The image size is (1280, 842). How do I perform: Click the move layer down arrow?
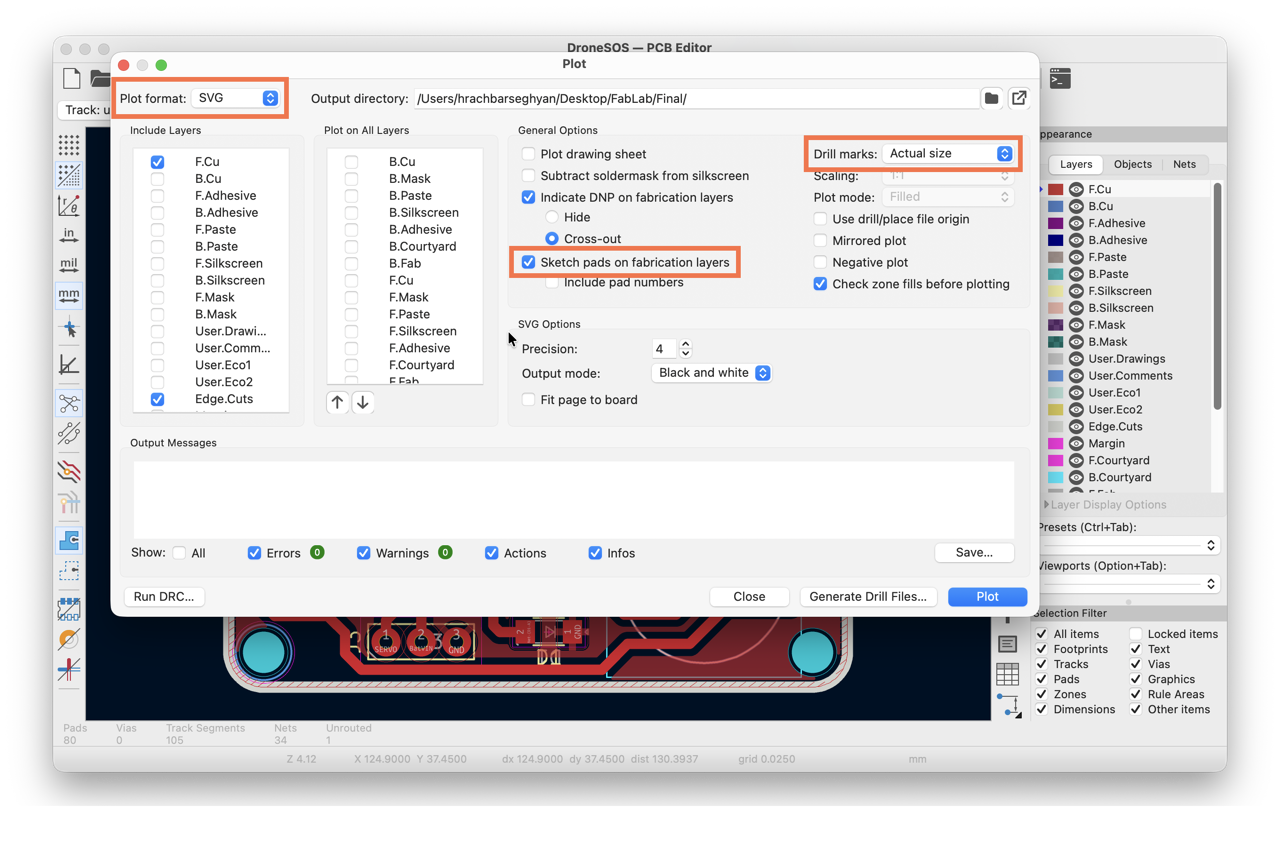363,402
